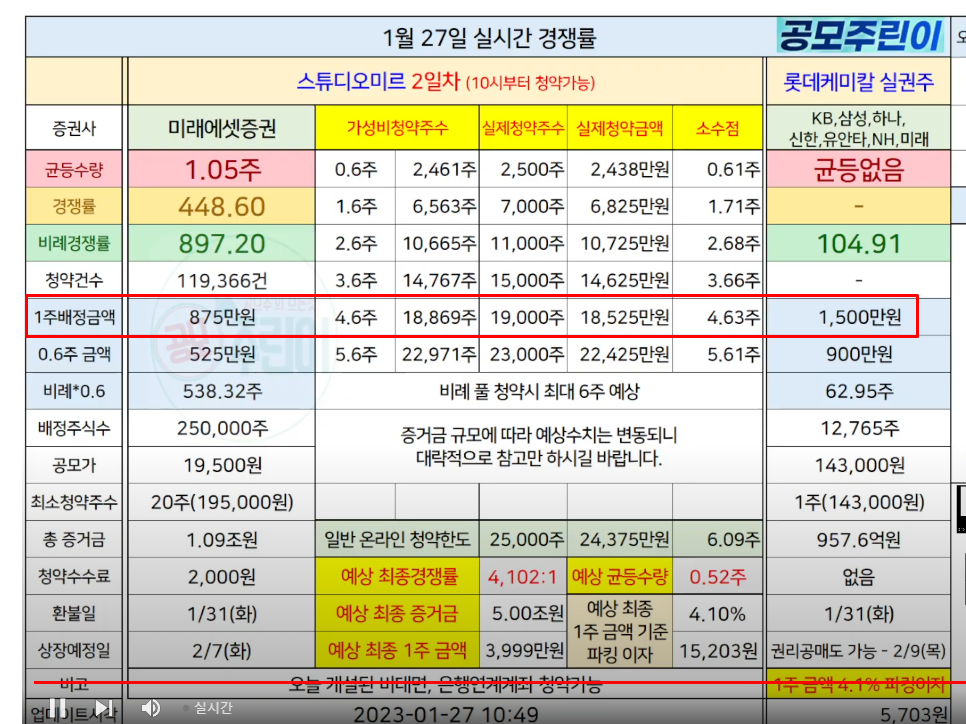Screen dimensions: 966x724
Task: Select the 공모가 value '19,500원'
Action: (222, 465)
